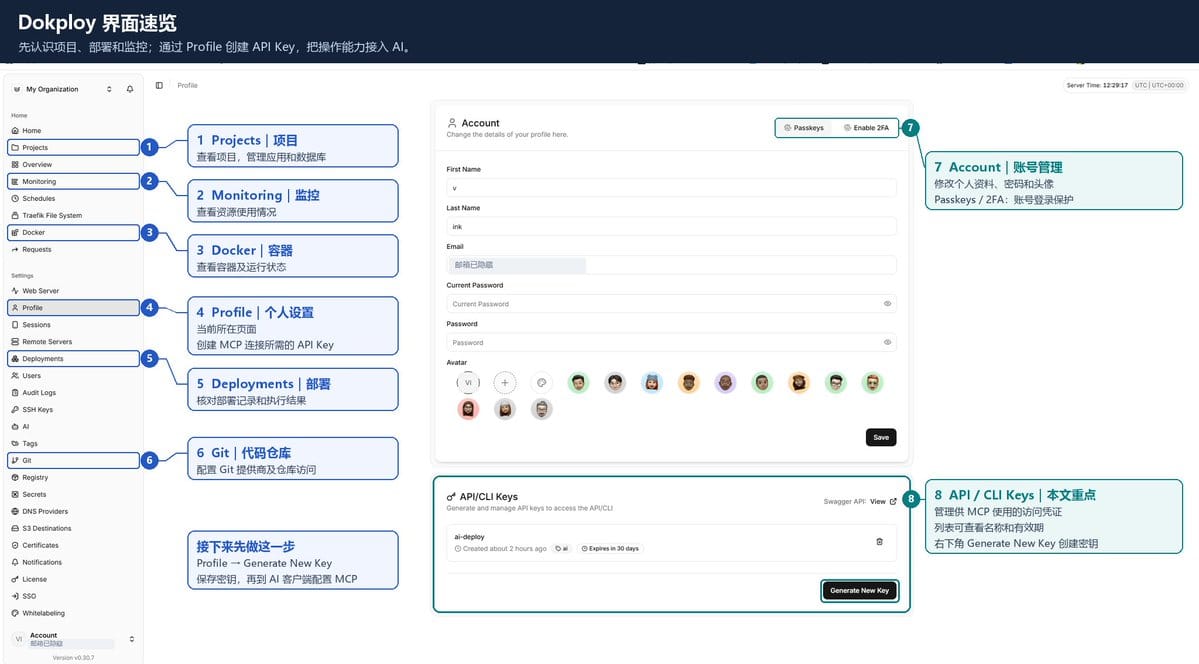
Task: Click into the Email field
Action: (671, 265)
